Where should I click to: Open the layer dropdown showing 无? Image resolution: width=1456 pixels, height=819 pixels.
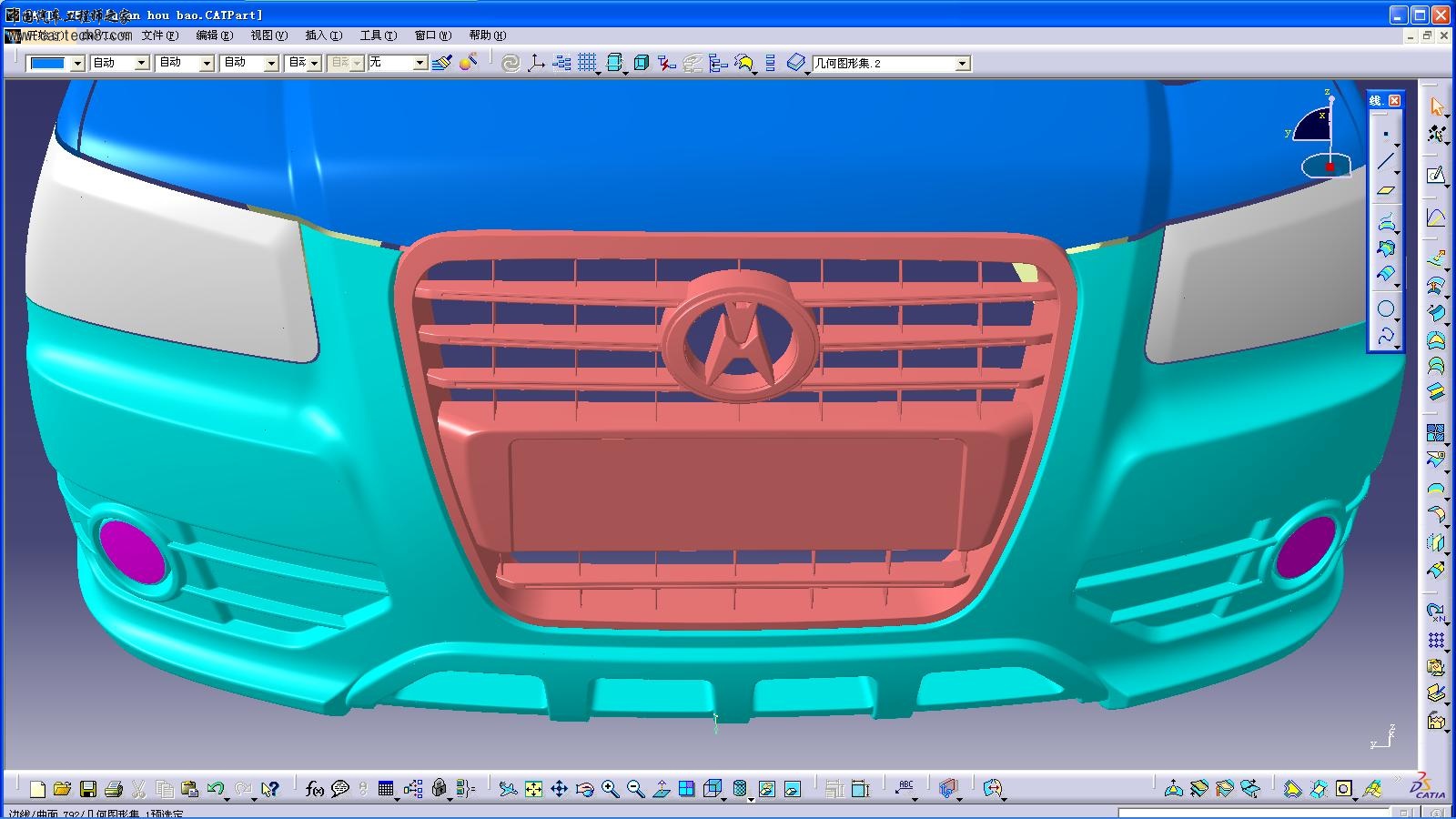click(420, 63)
